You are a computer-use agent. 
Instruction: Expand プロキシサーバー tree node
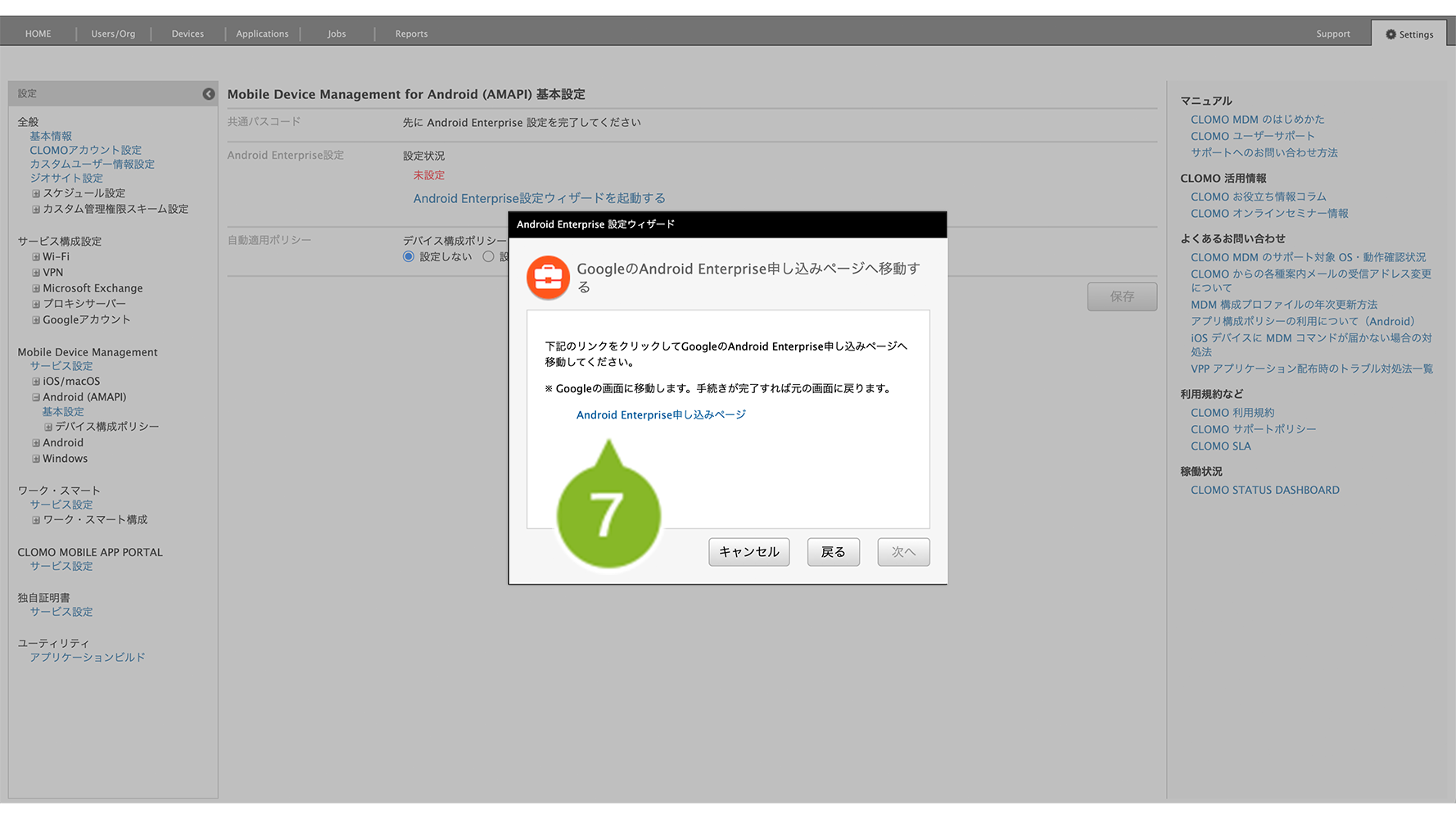(x=36, y=304)
